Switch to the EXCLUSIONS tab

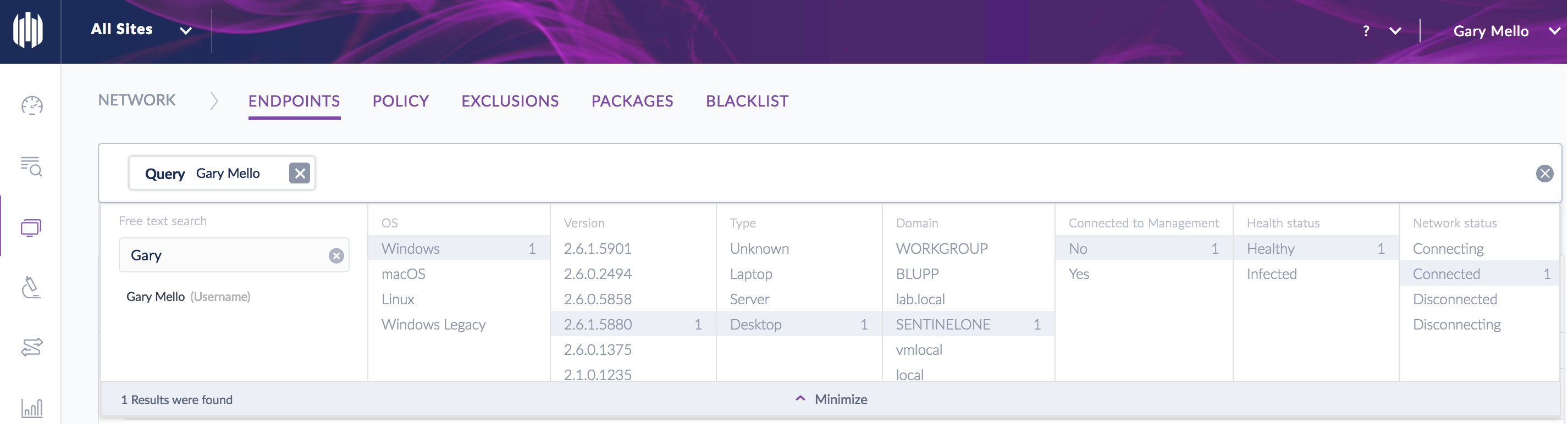click(x=510, y=101)
